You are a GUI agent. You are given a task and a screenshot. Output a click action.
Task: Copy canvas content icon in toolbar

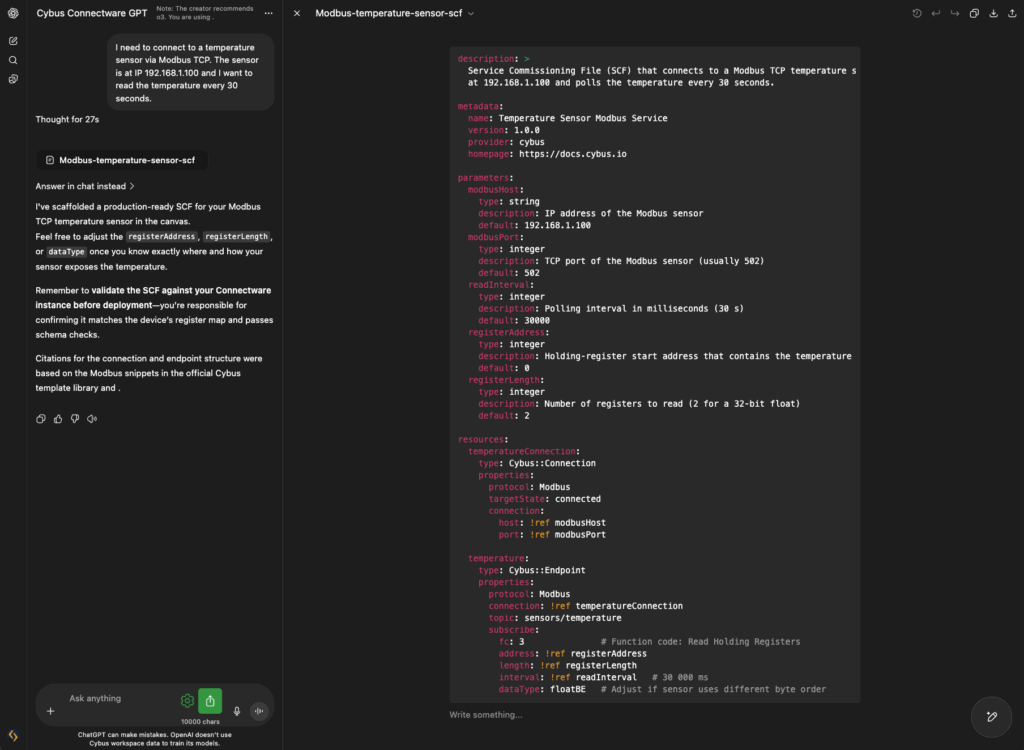coord(974,13)
